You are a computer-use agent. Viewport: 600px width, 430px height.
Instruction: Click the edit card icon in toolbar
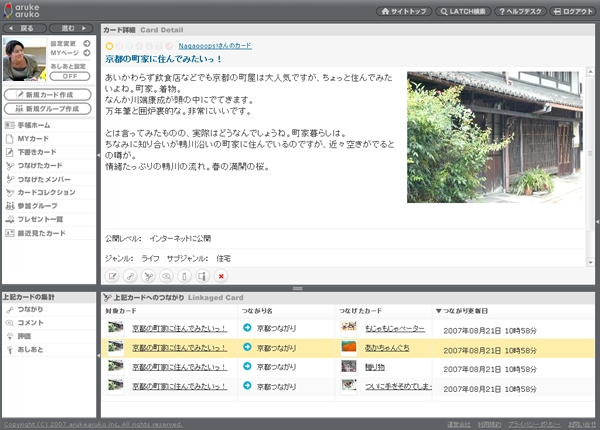112,276
